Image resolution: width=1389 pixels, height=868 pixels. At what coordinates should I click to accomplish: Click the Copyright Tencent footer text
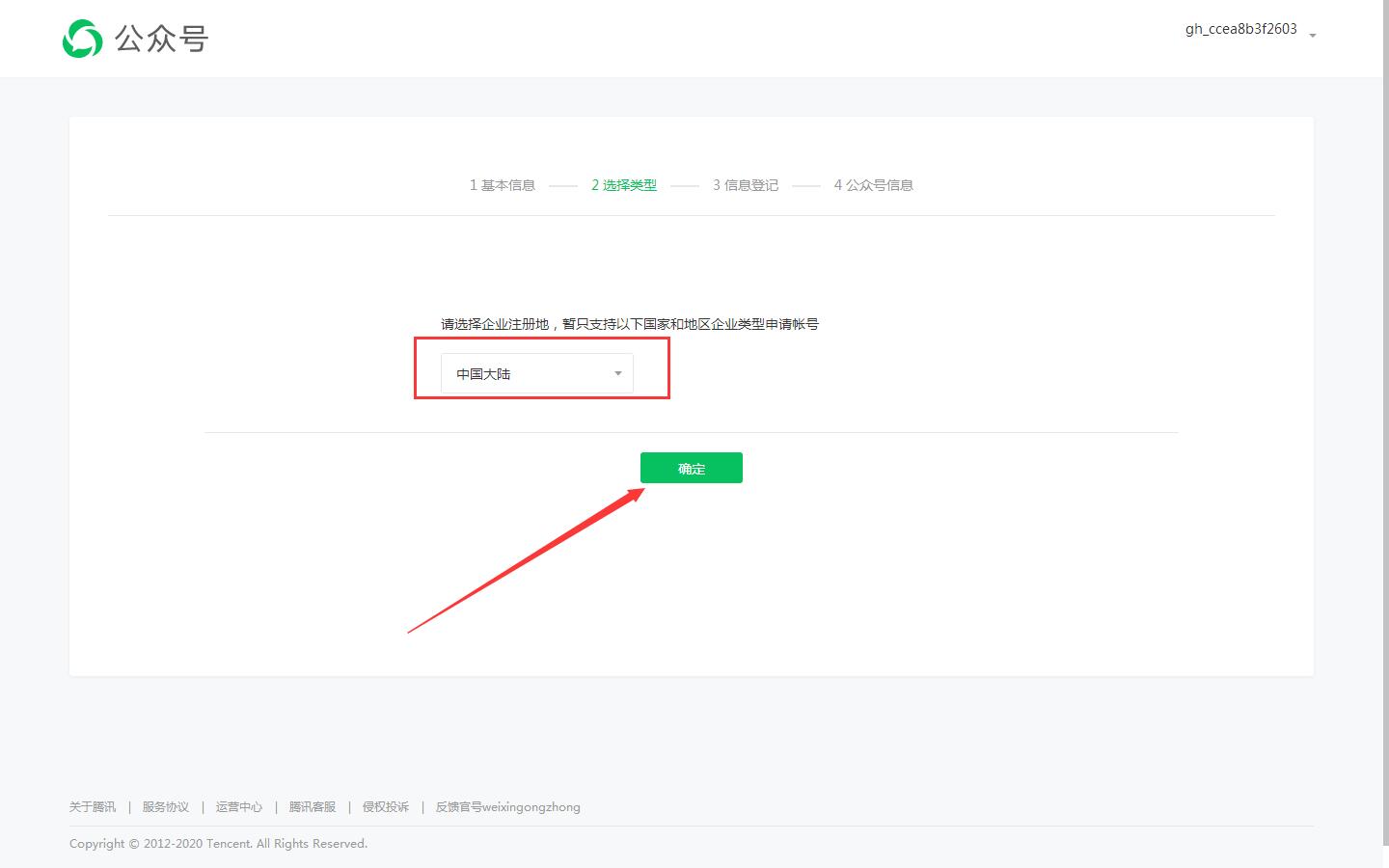pyautogui.click(x=217, y=843)
